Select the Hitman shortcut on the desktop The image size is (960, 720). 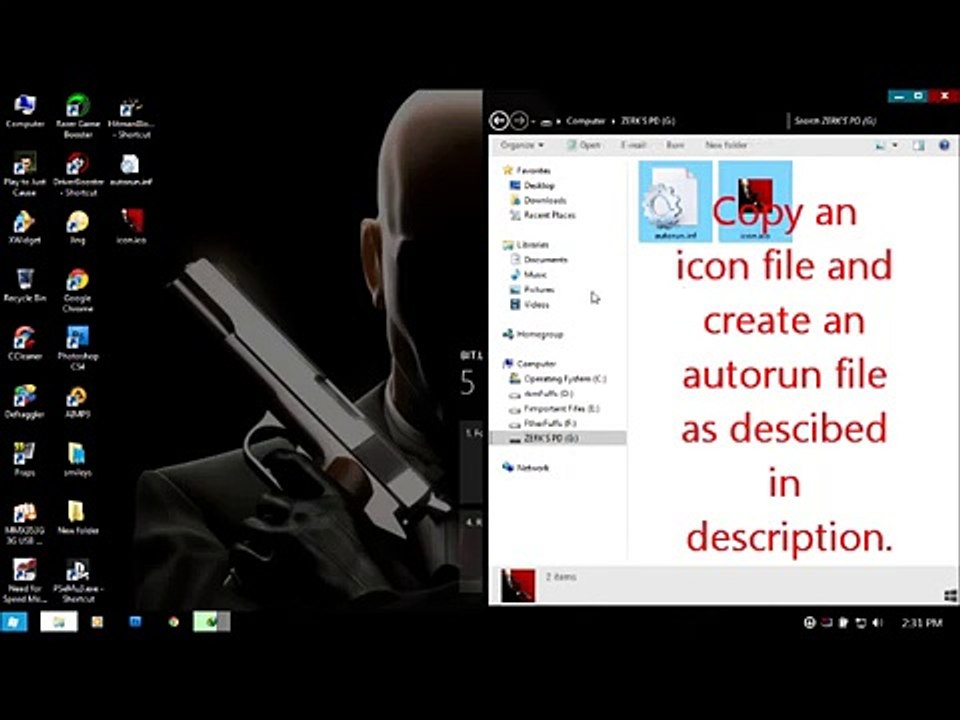pos(130,116)
